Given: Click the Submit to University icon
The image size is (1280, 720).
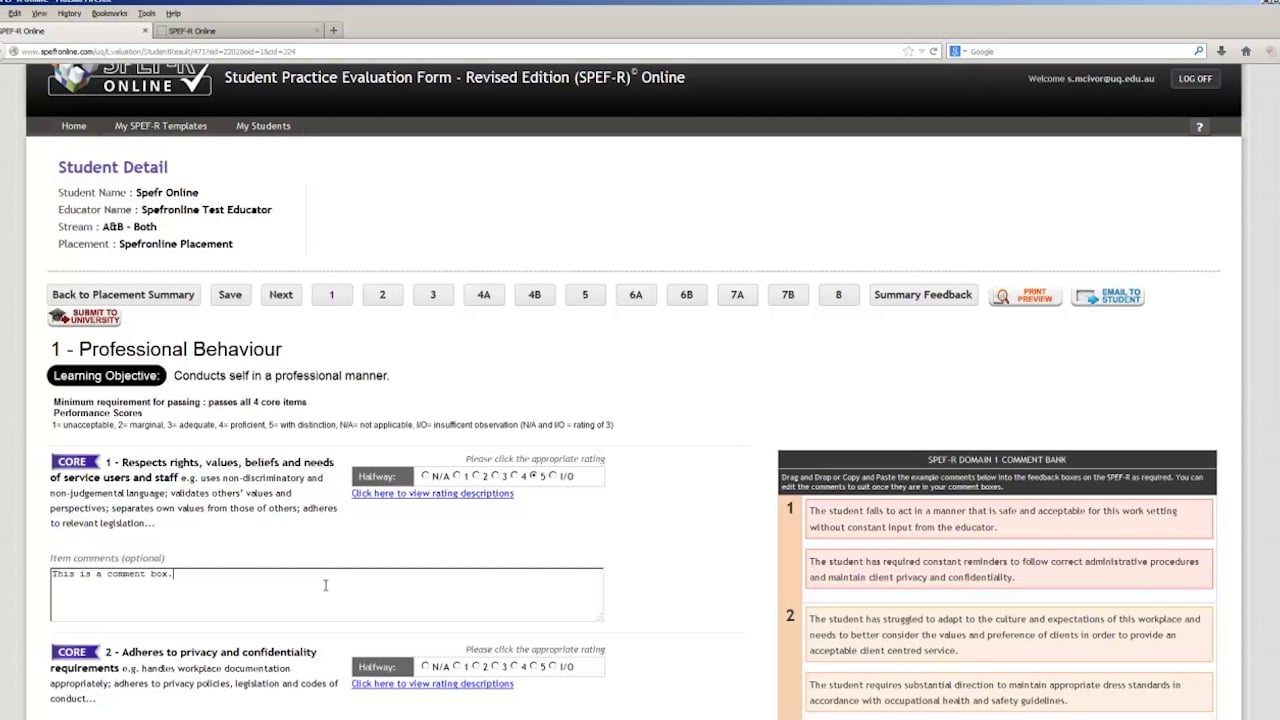Looking at the screenshot, I should pyautogui.click(x=84, y=317).
